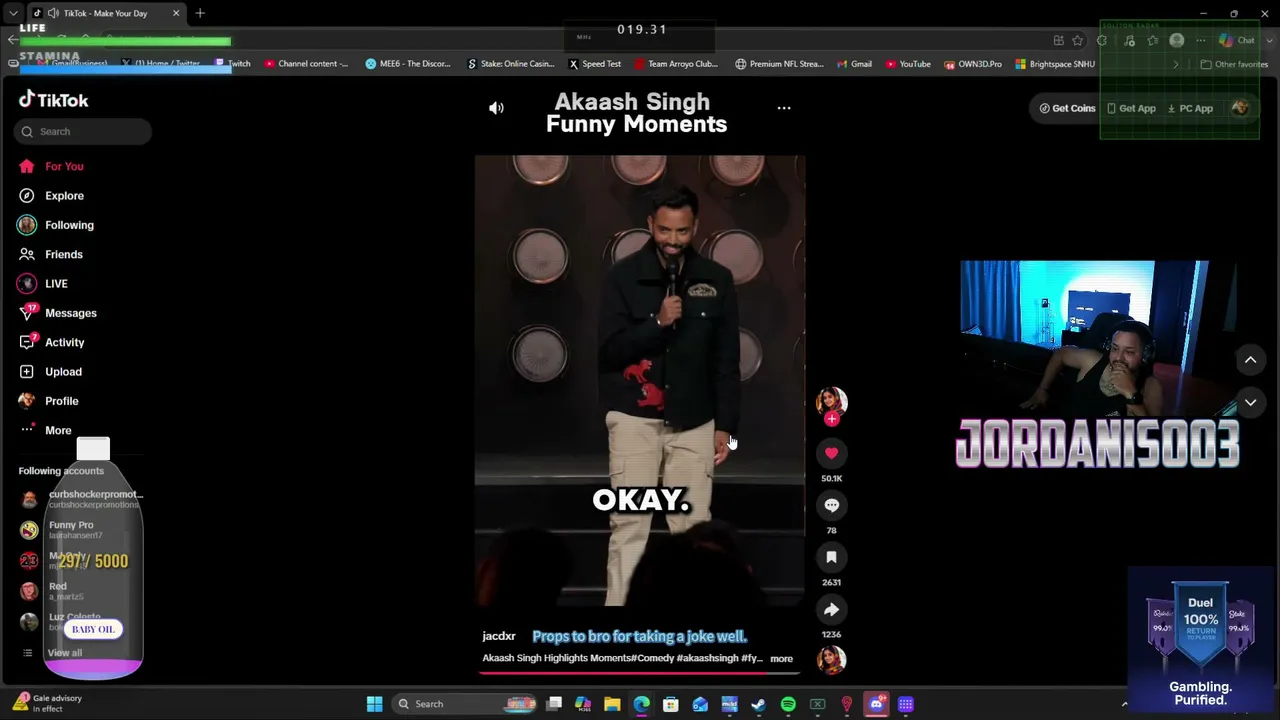Open the Premium NFL Stream bookmark
The image size is (1280, 720).
pyautogui.click(x=780, y=64)
